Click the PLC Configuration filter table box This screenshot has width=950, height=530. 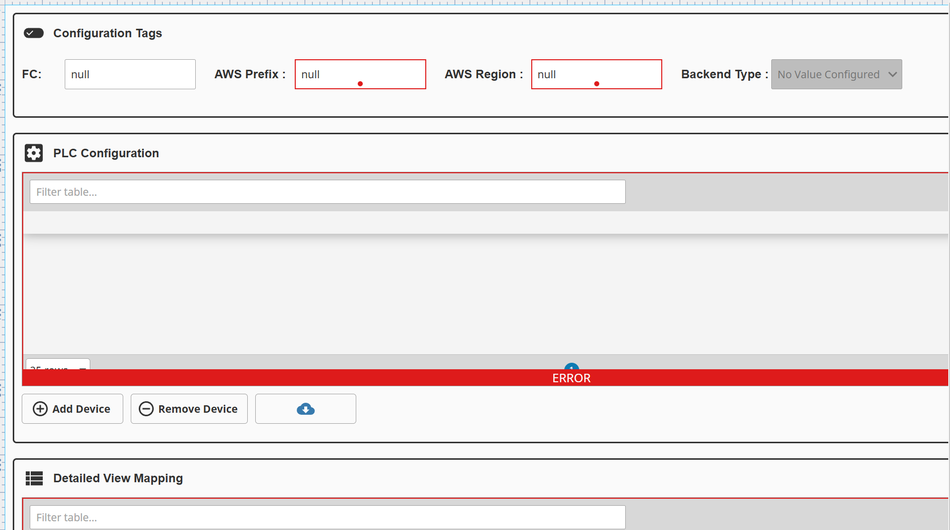click(x=327, y=191)
